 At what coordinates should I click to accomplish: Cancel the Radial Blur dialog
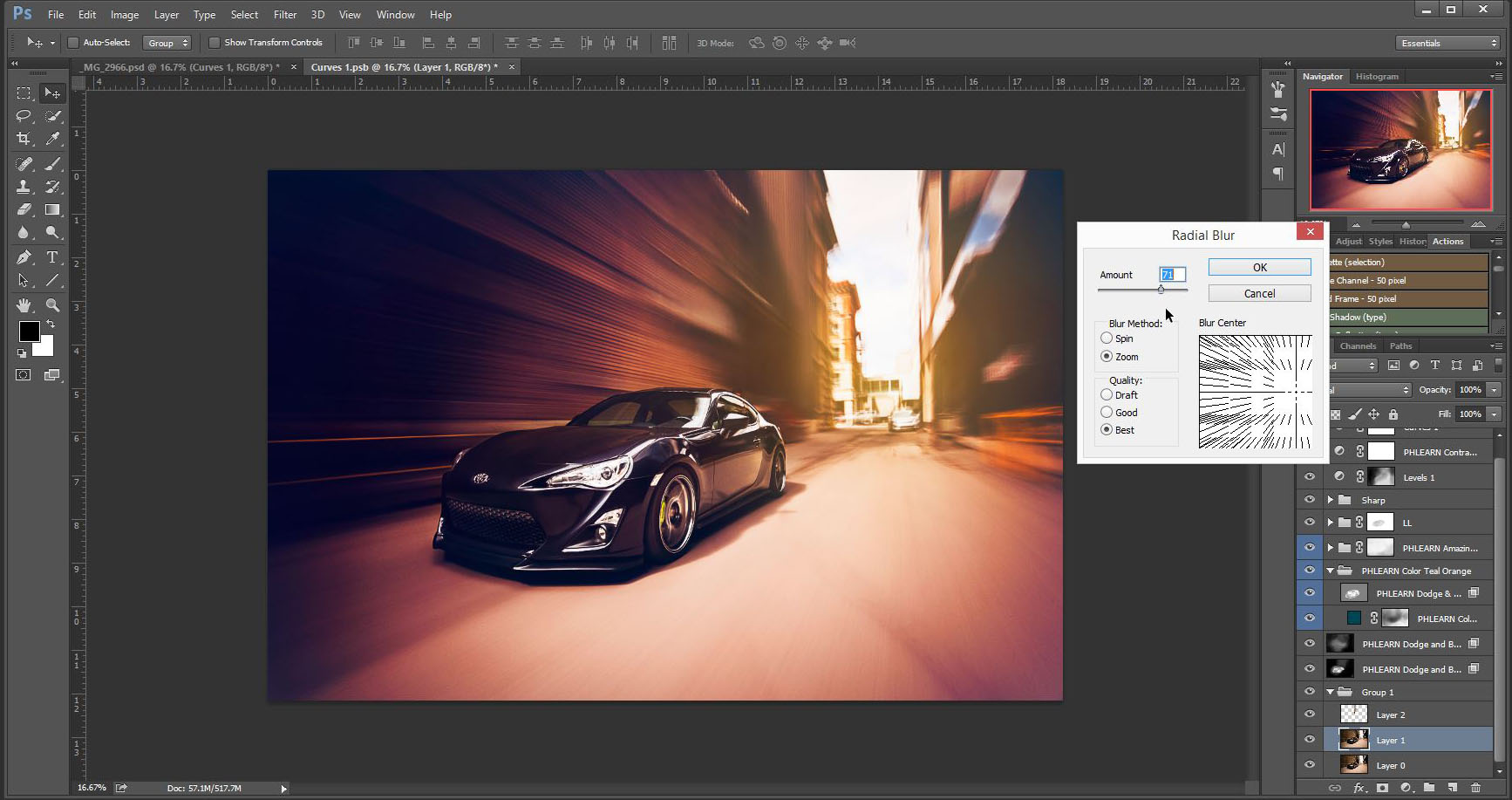tap(1259, 294)
